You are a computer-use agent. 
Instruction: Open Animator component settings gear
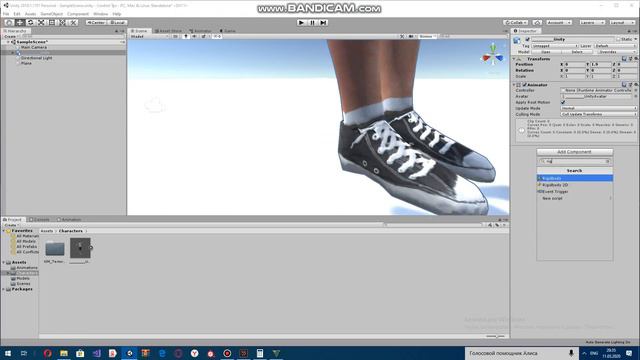(x=636, y=84)
